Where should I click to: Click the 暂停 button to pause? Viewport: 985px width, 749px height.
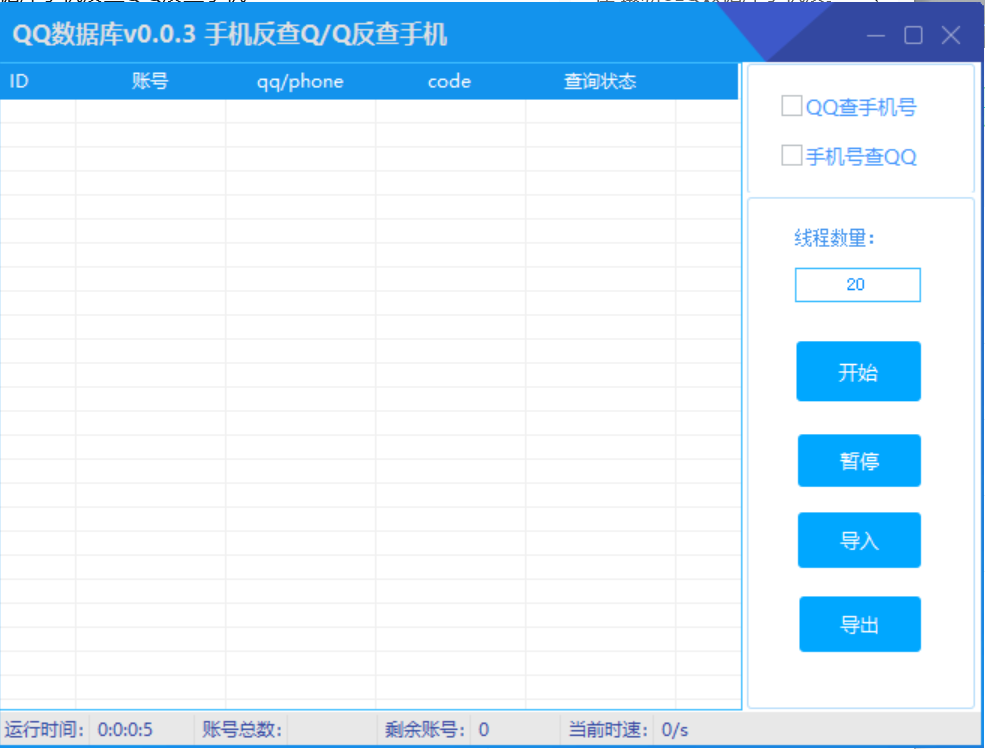pos(858,460)
